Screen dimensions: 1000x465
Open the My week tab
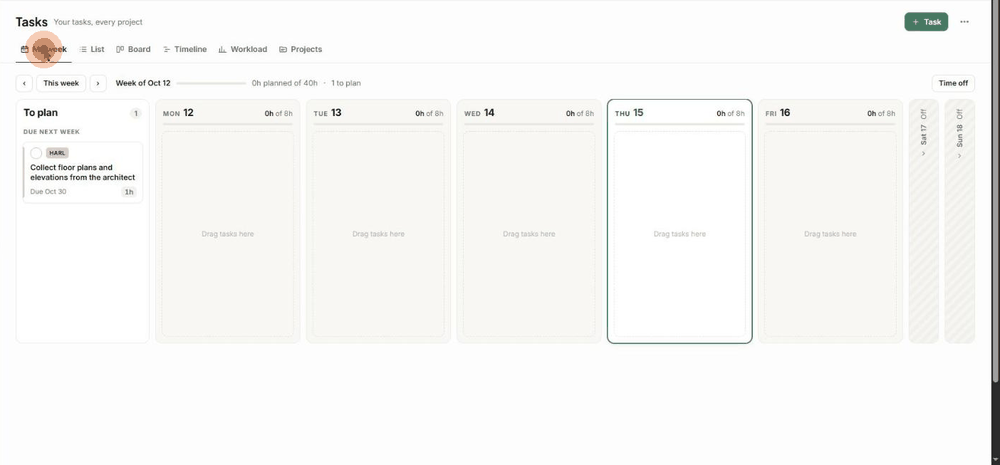43,49
